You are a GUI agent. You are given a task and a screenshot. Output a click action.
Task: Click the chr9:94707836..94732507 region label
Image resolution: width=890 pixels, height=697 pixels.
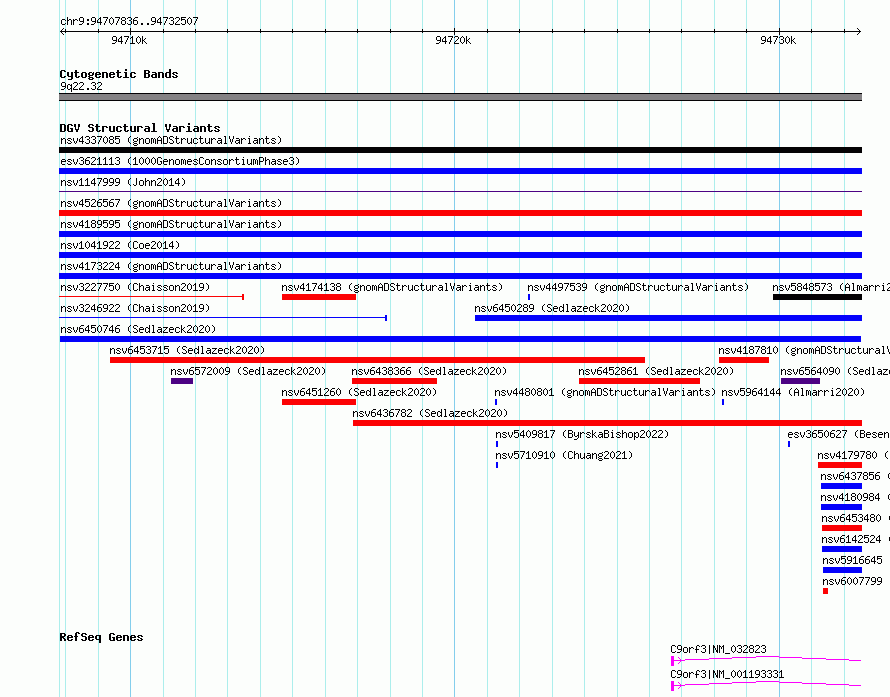[x=129, y=21]
